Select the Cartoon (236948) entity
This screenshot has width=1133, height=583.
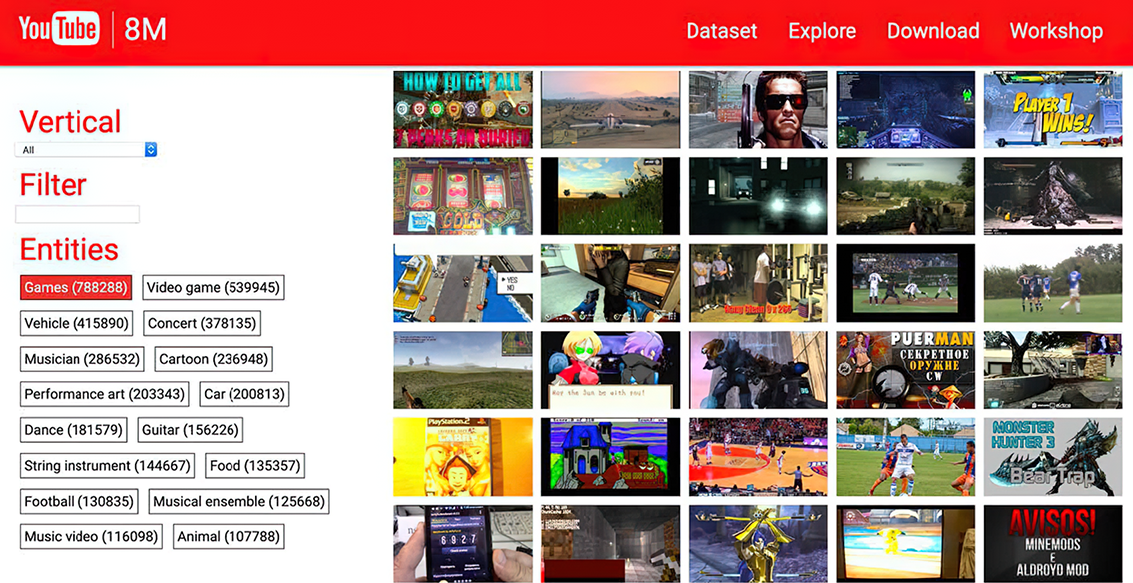coord(214,359)
